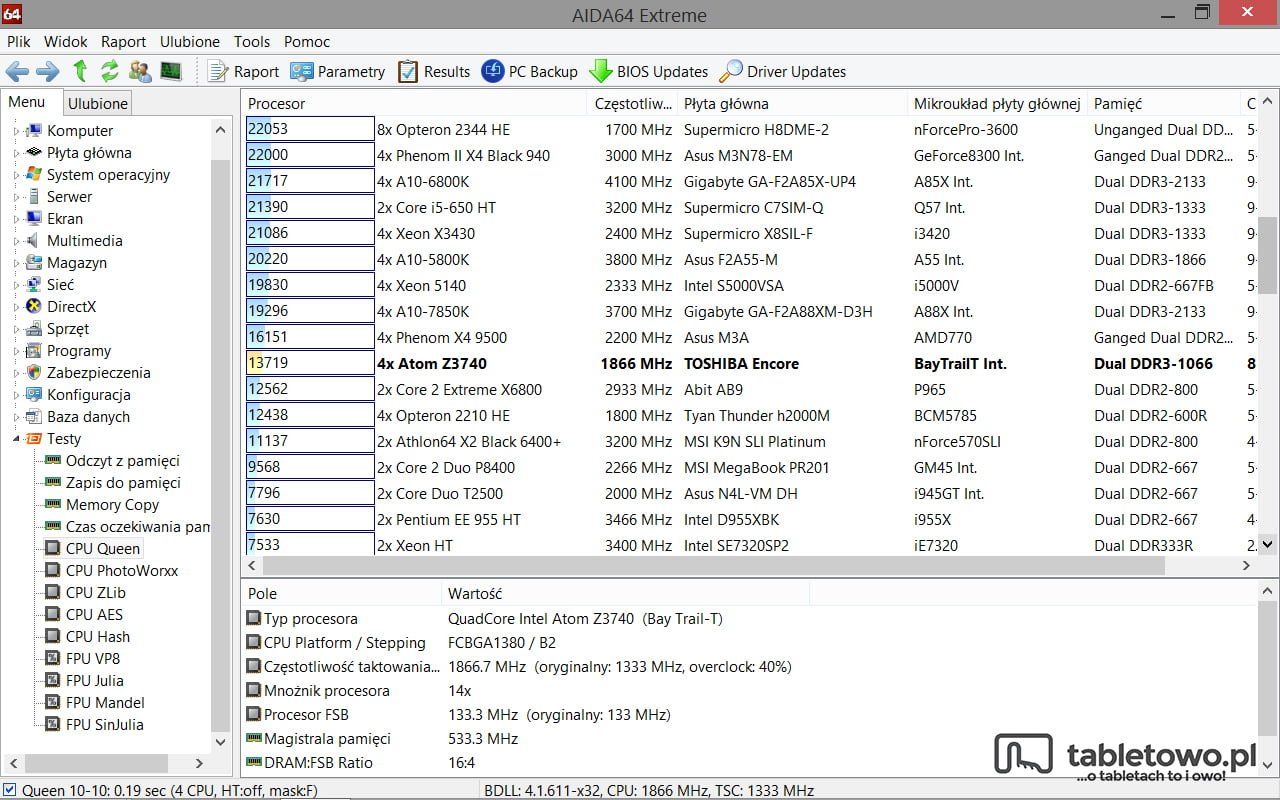
Task: Sort by the Procesor column header
Action: 414,103
